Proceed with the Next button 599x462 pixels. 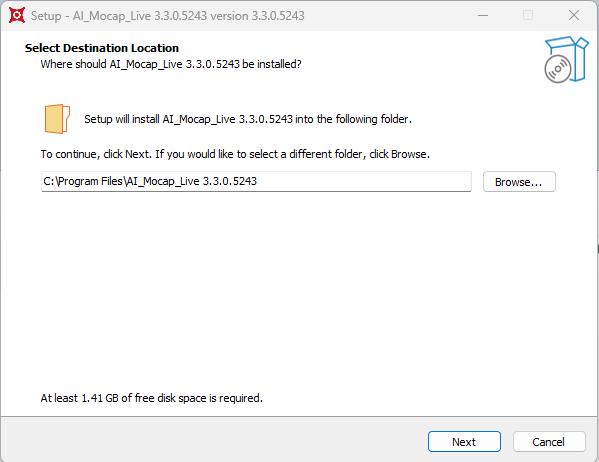(464, 442)
